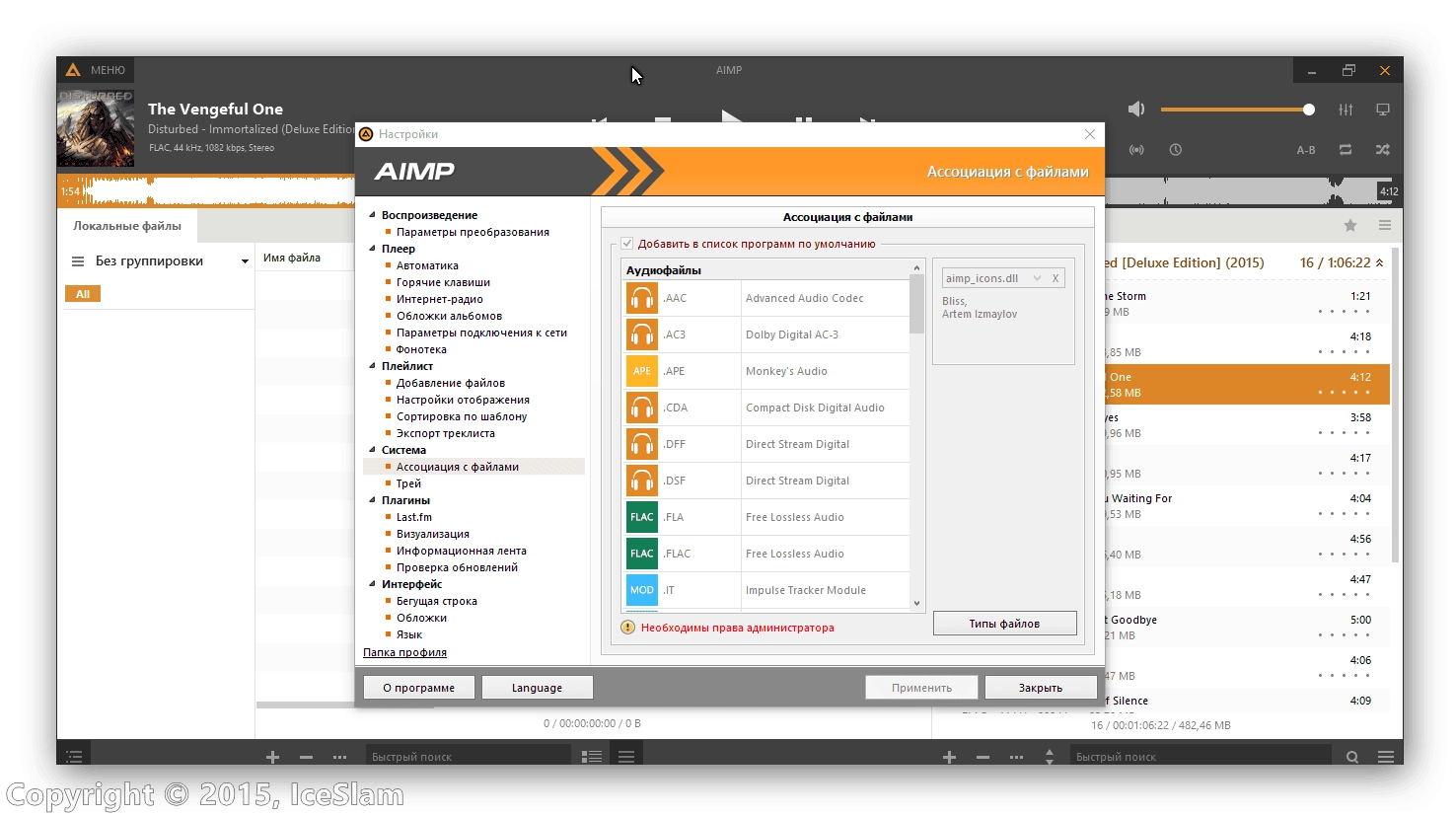Click the plus icon in the music library footer
This screenshot has height=816, width=1456.
(x=272, y=757)
